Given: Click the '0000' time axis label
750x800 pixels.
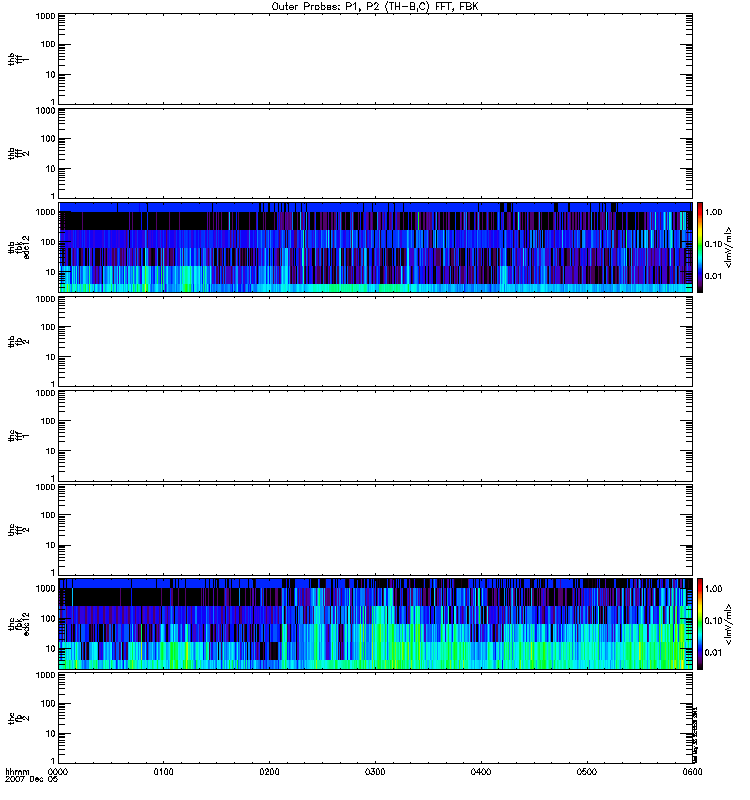Looking at the screenshot, I should pyautogui.click(x=58, y=772).
